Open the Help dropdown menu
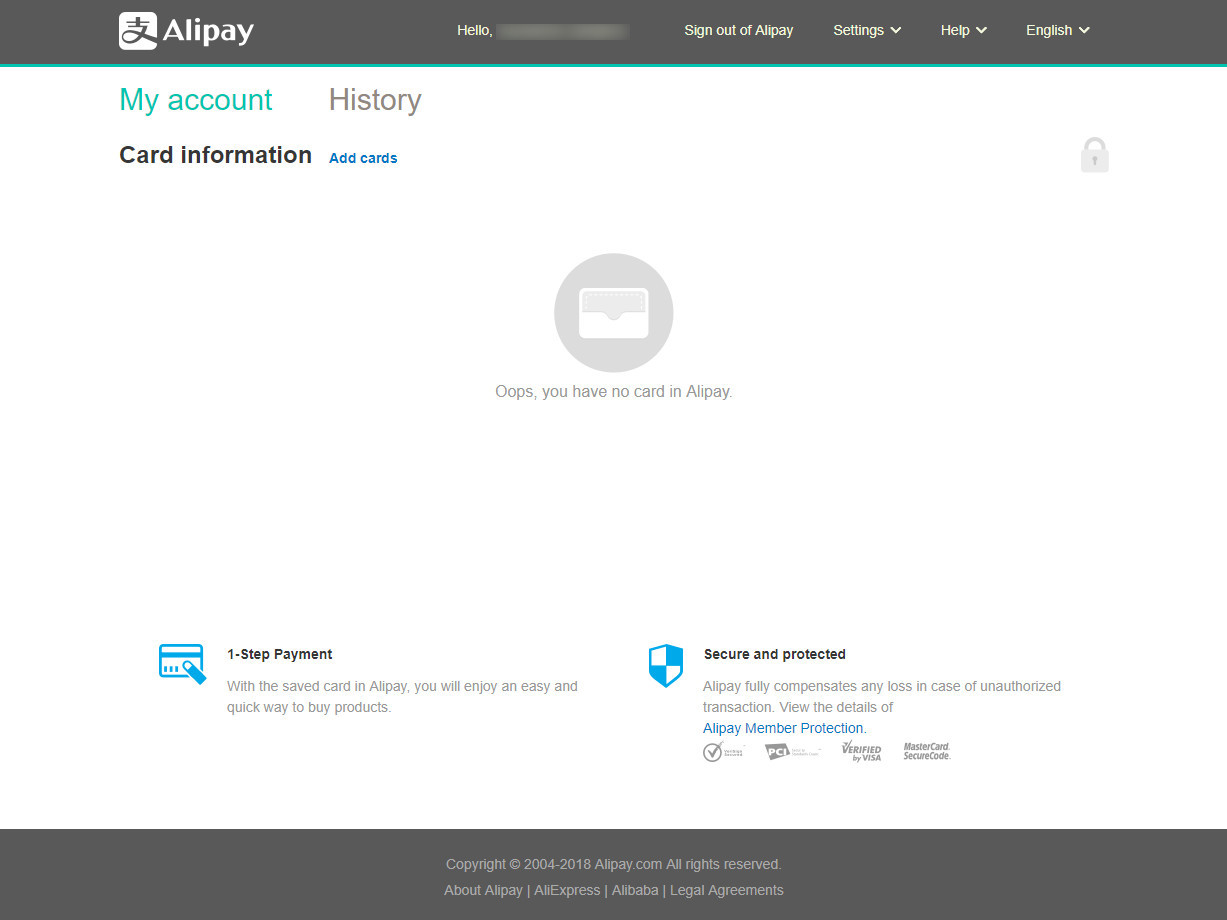1227x920 pixels. pyautogui.click(x=963, y=30)
